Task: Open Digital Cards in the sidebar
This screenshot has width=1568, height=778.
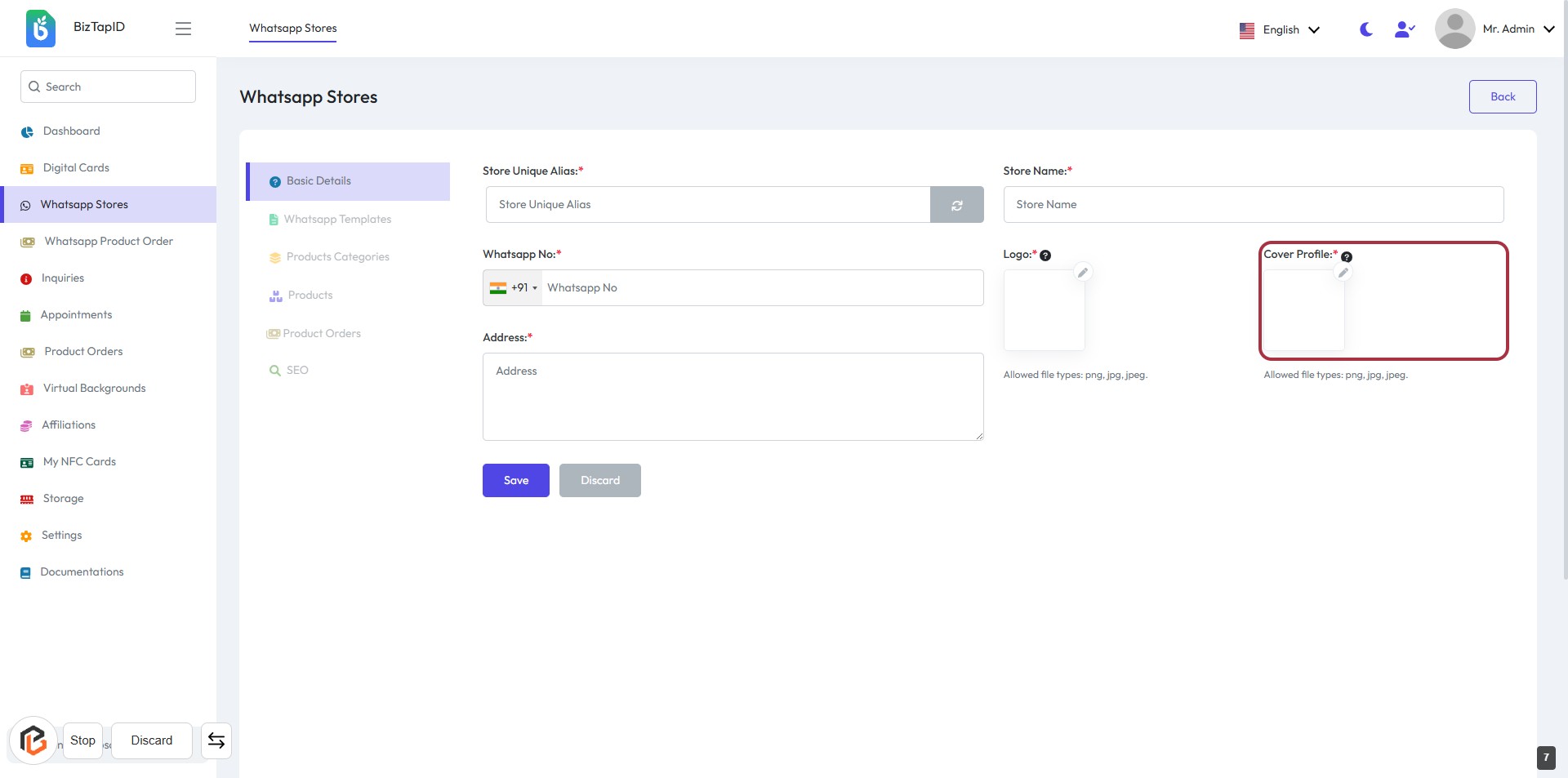Action: [76, 168]
